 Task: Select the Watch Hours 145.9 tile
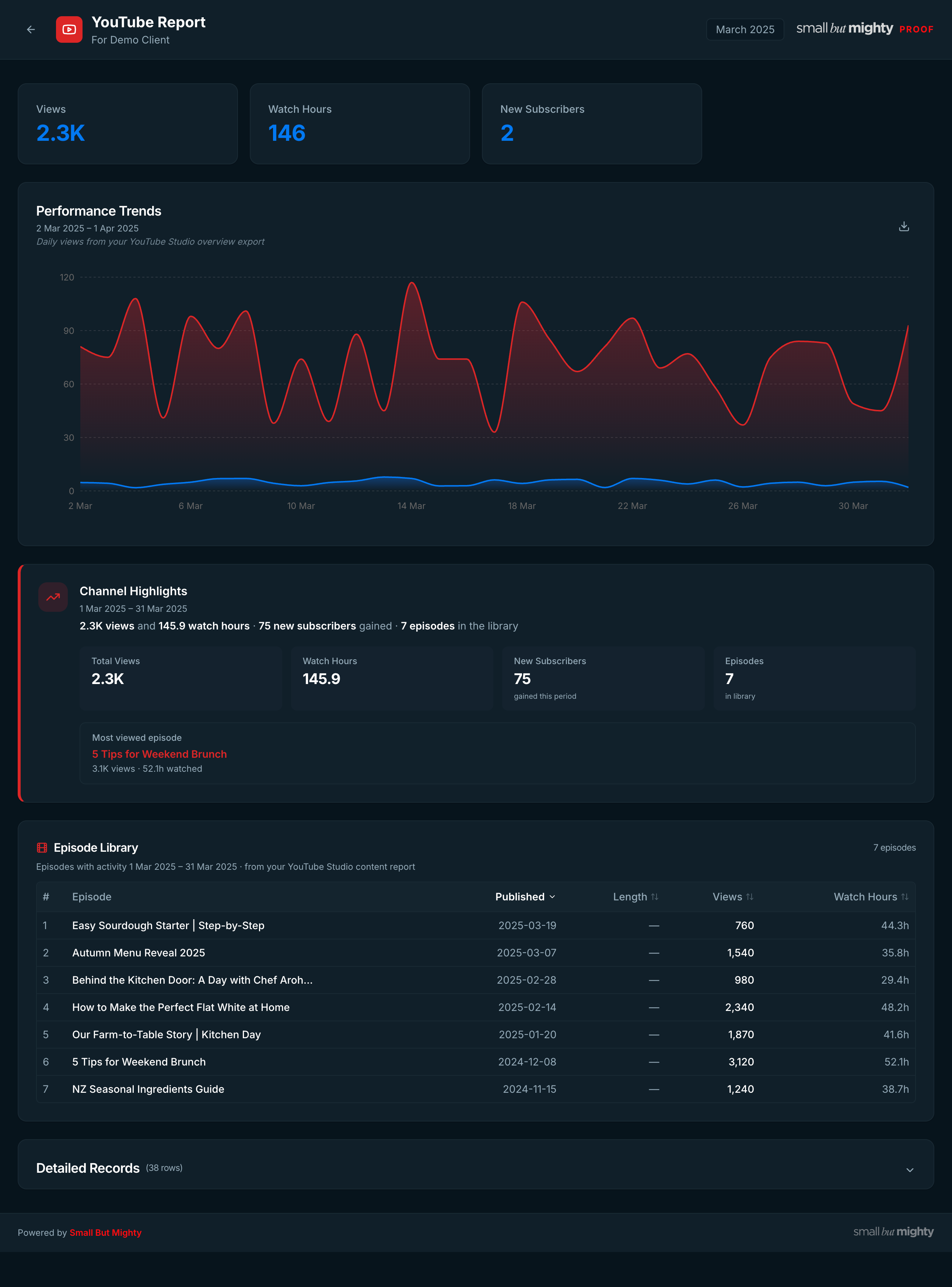pos(392,679)
